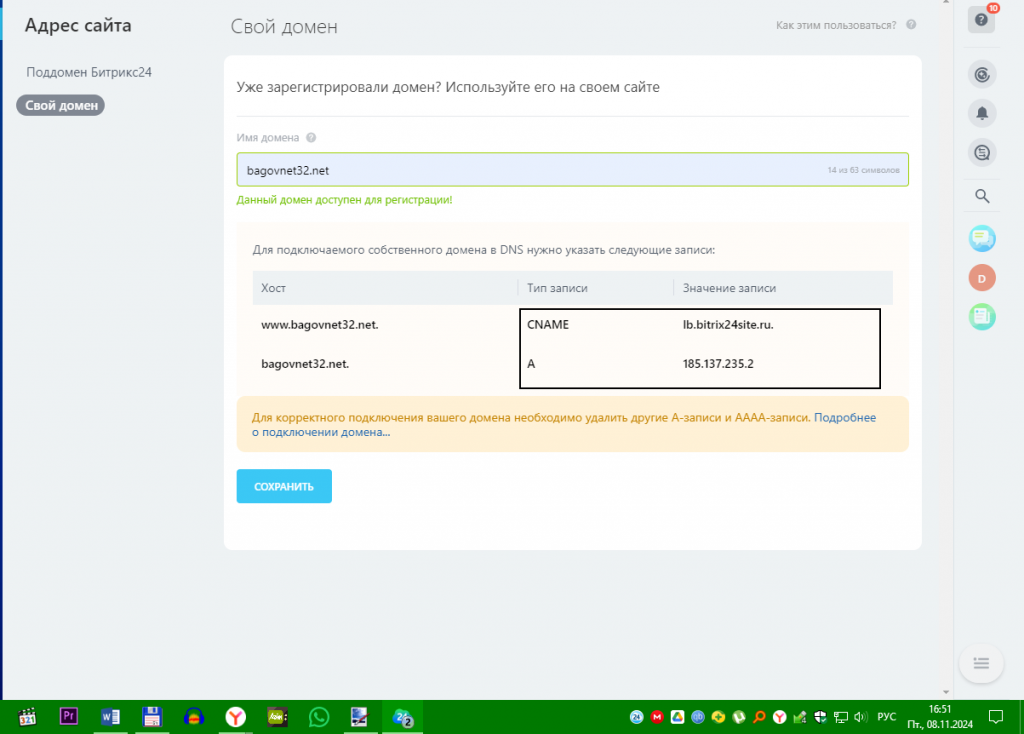1024x734 pixels.
Task: Open the floppy disk app in taskbar
Action: tap(152, 717)
